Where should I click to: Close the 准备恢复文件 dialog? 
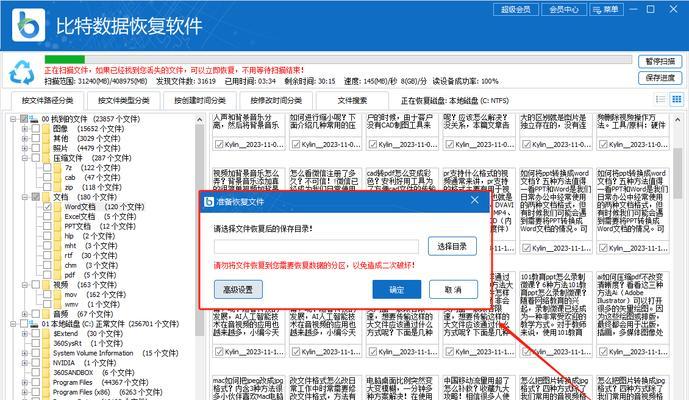(475, 200)
